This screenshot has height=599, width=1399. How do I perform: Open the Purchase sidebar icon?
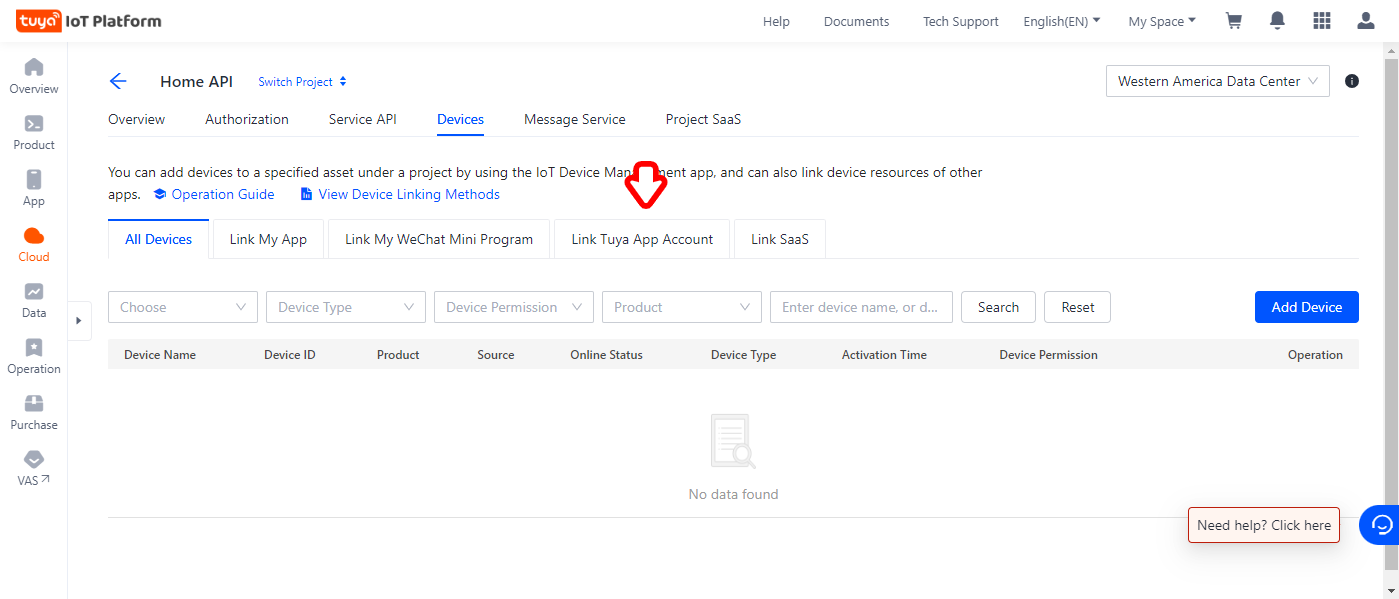(34, 404)
